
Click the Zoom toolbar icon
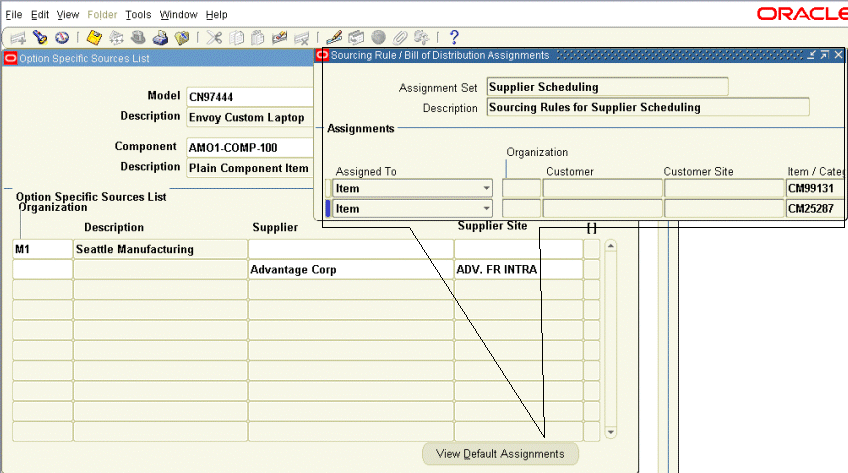click(x=356, y=37)
